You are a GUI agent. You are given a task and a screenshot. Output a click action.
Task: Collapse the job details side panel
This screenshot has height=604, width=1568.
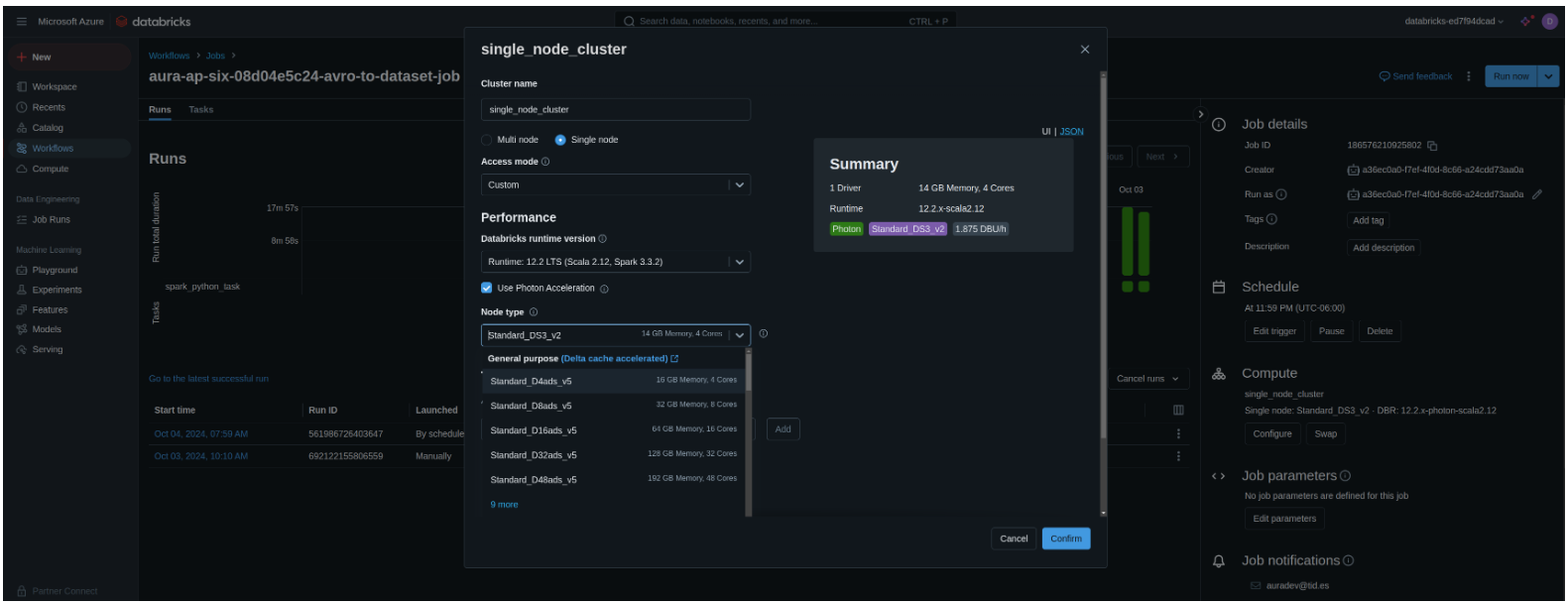pos(1200,114)
